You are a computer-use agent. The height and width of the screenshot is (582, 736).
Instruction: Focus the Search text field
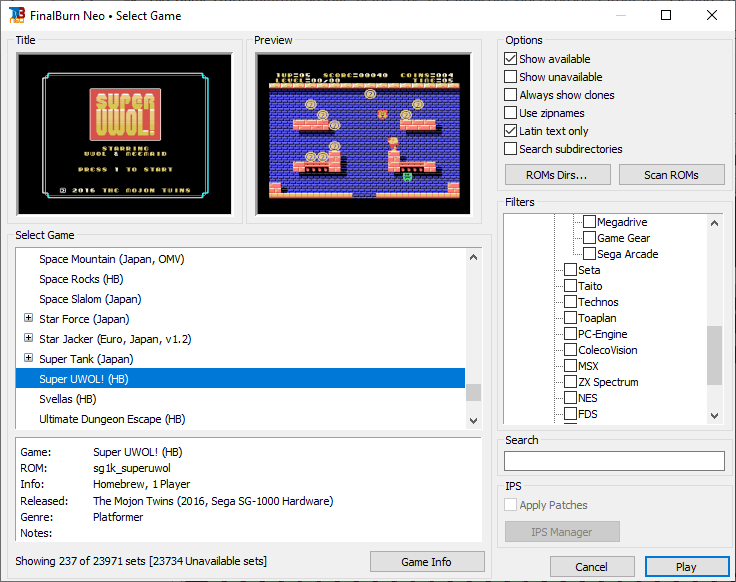614,460
